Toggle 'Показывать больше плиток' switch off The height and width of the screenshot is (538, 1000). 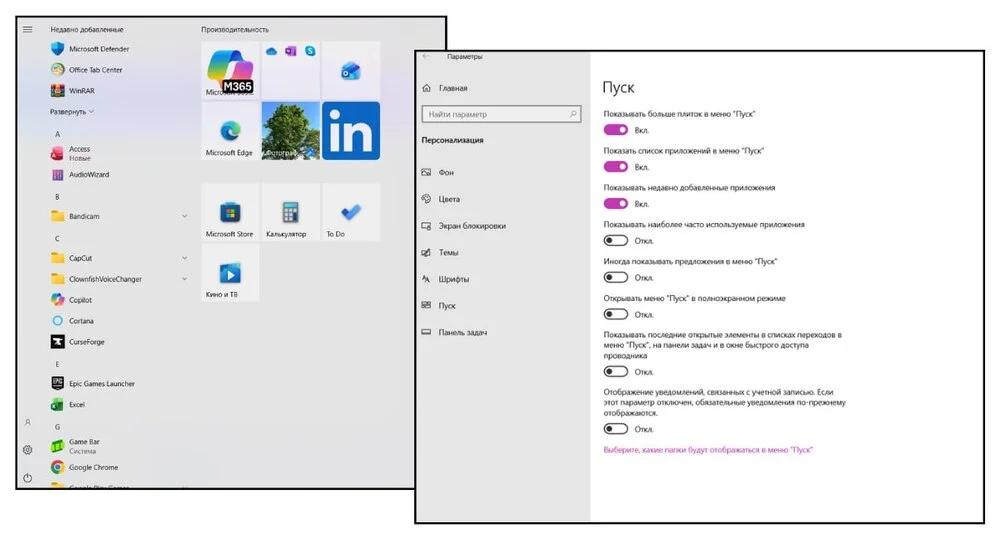[615, 130]
